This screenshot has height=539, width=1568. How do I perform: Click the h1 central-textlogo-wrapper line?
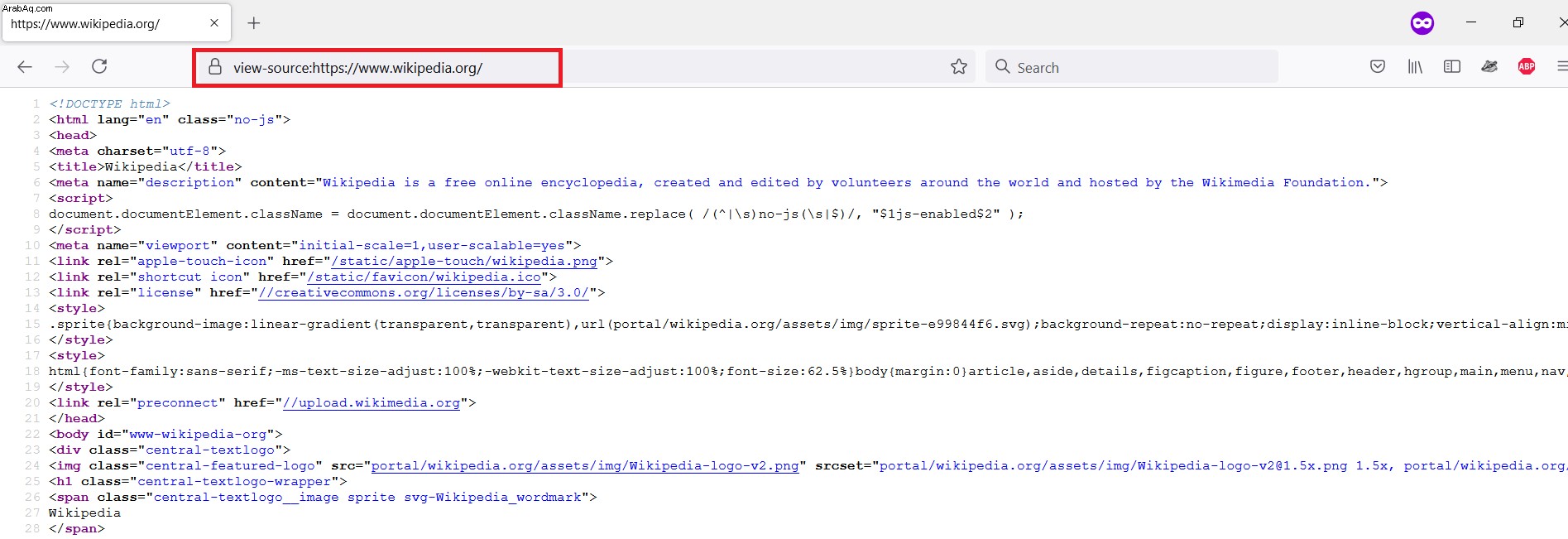point(198,481)
